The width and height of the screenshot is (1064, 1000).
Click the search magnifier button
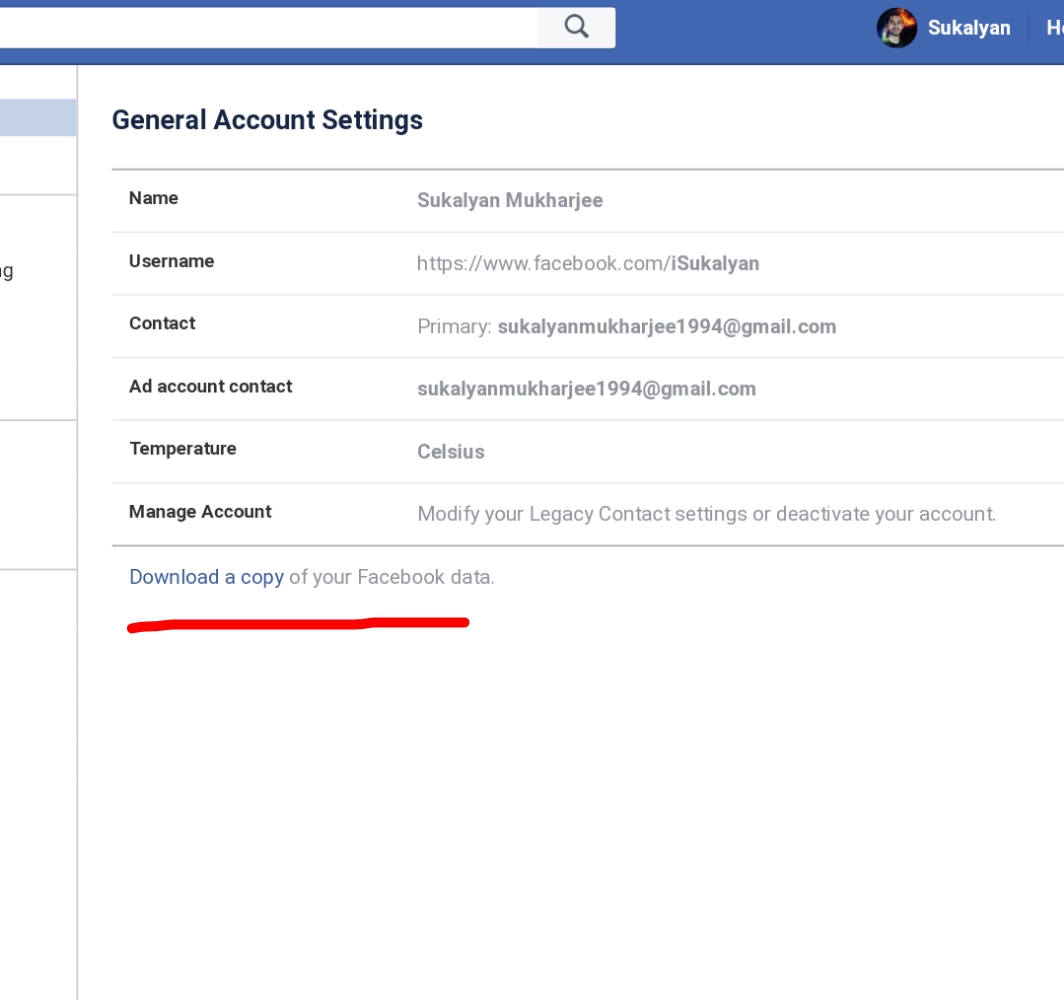(576, 27)
